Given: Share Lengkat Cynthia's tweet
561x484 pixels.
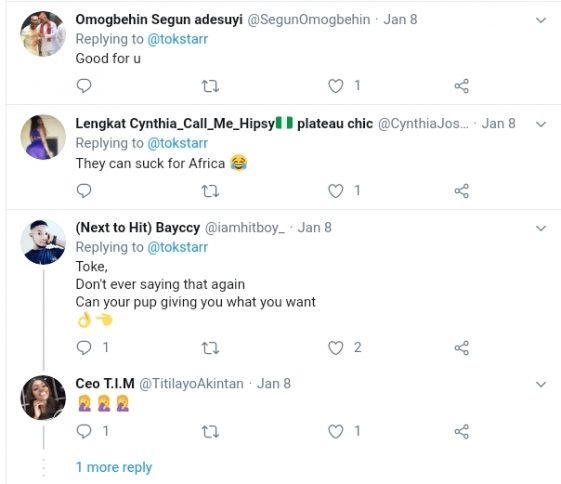Looking at the screenshot, I should (x=462, y=191).
